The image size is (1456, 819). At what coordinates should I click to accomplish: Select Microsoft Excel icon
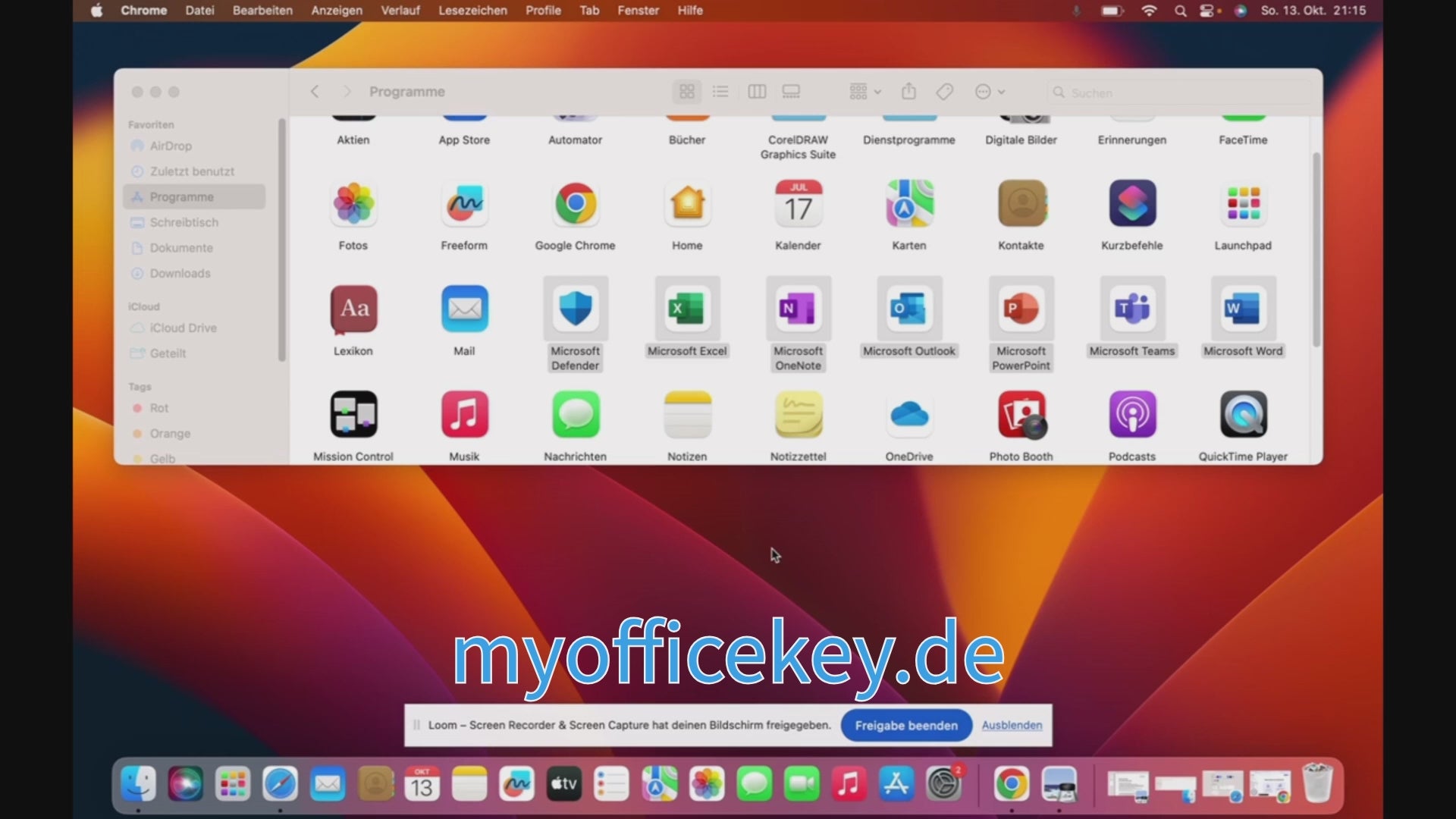click(x=687, y=309)
